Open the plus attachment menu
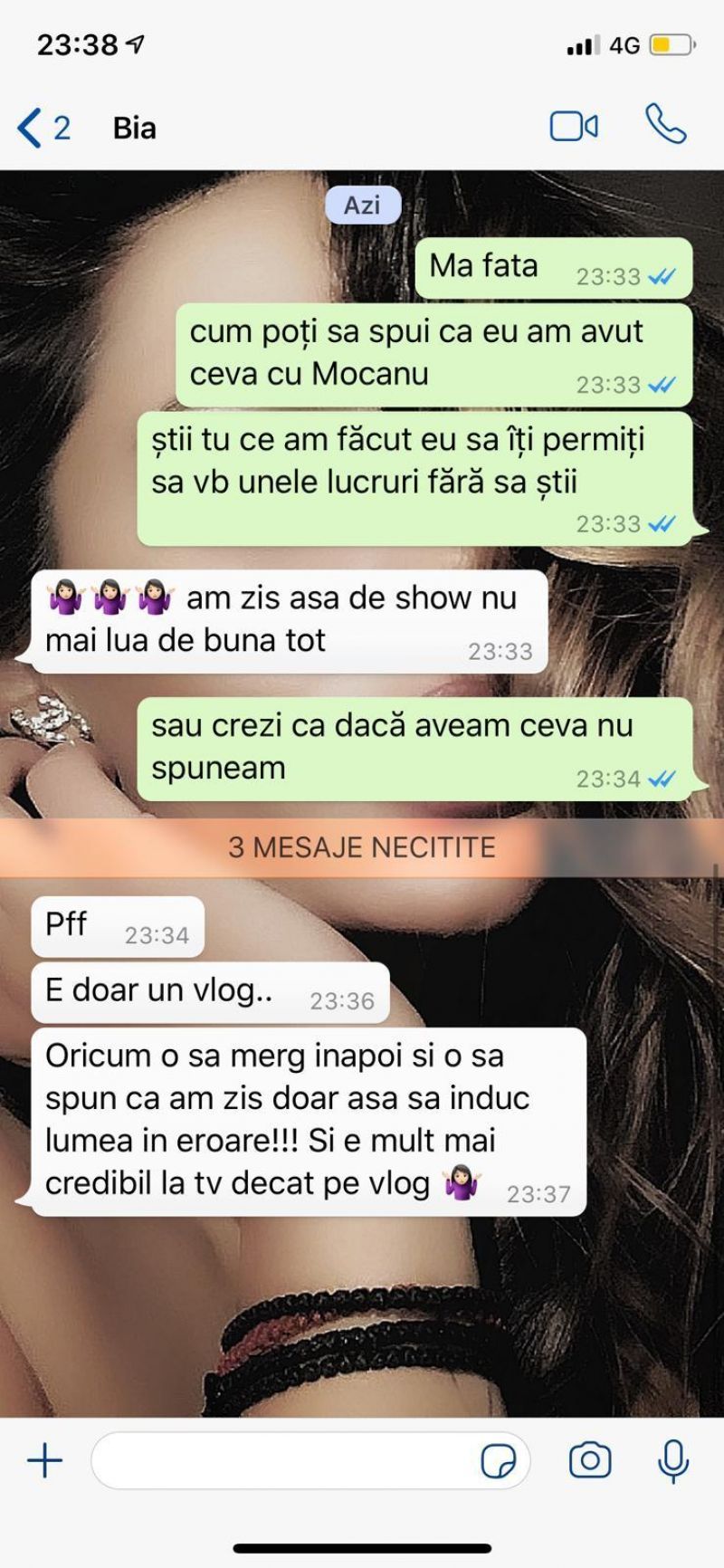 (x=44, y=1460)
